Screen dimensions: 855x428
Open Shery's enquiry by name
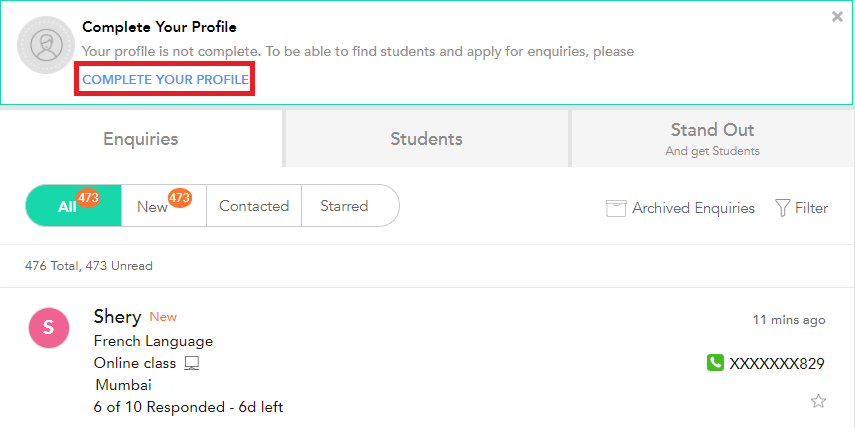point(117,317)
